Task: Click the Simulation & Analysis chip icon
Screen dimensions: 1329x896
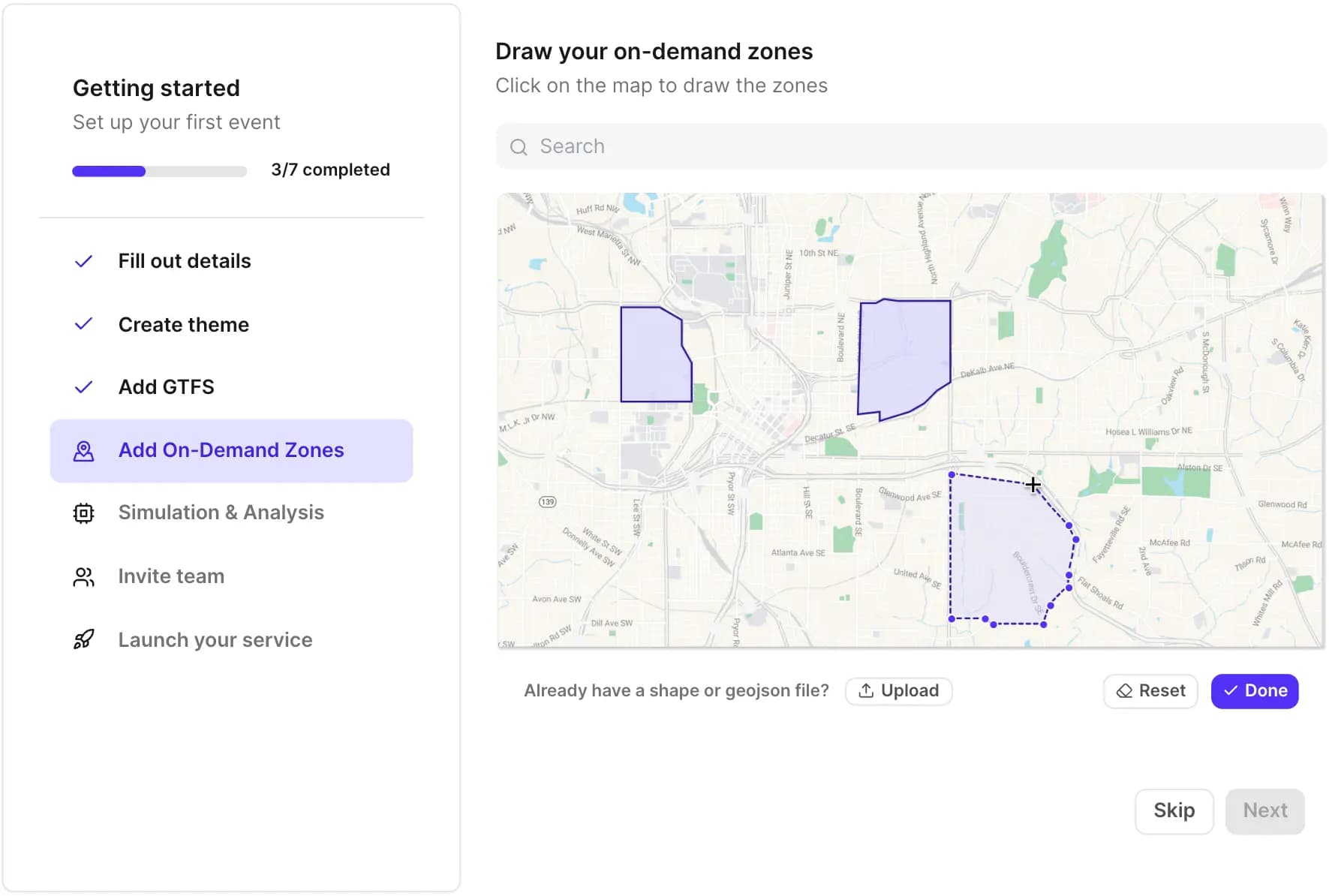Action: pyautogui.click(x=83, y=513)
